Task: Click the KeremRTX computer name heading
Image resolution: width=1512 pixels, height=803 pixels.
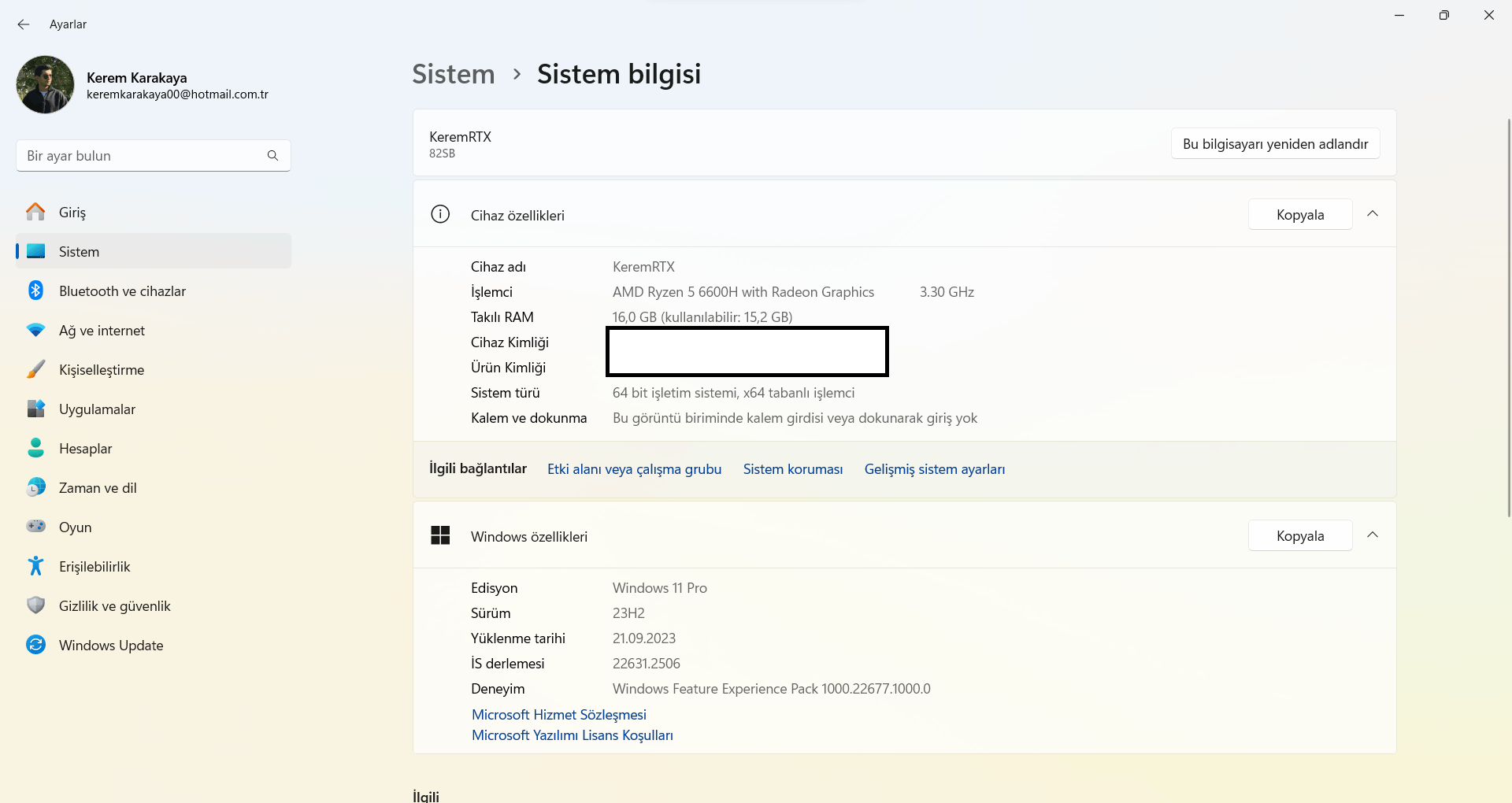Action: point(460,137)
